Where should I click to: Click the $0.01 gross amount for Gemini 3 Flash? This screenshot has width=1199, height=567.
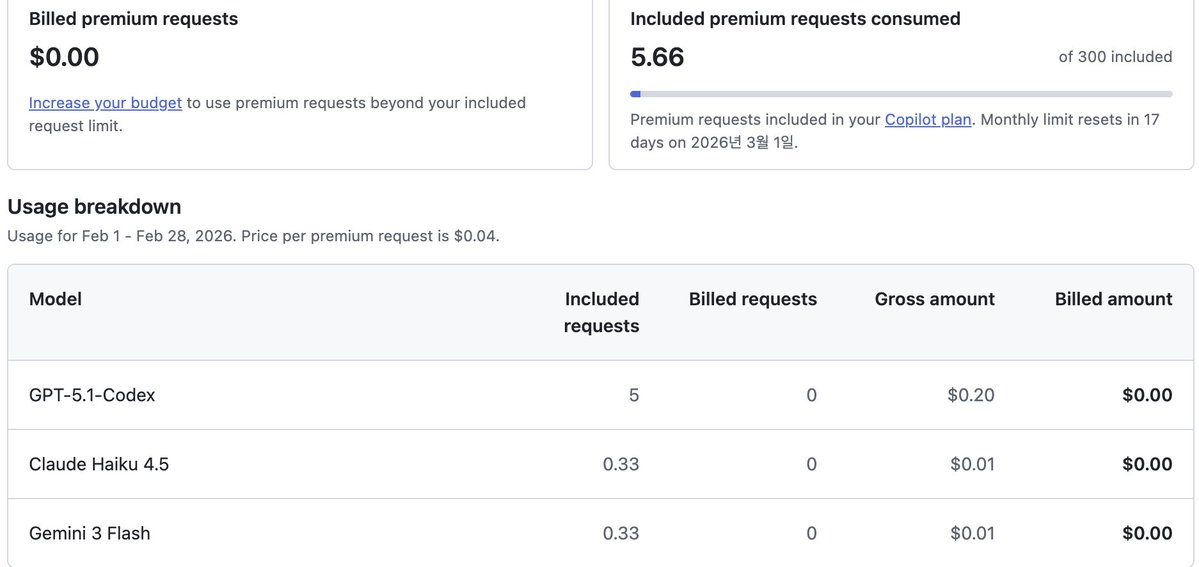(x=971, y=533)
